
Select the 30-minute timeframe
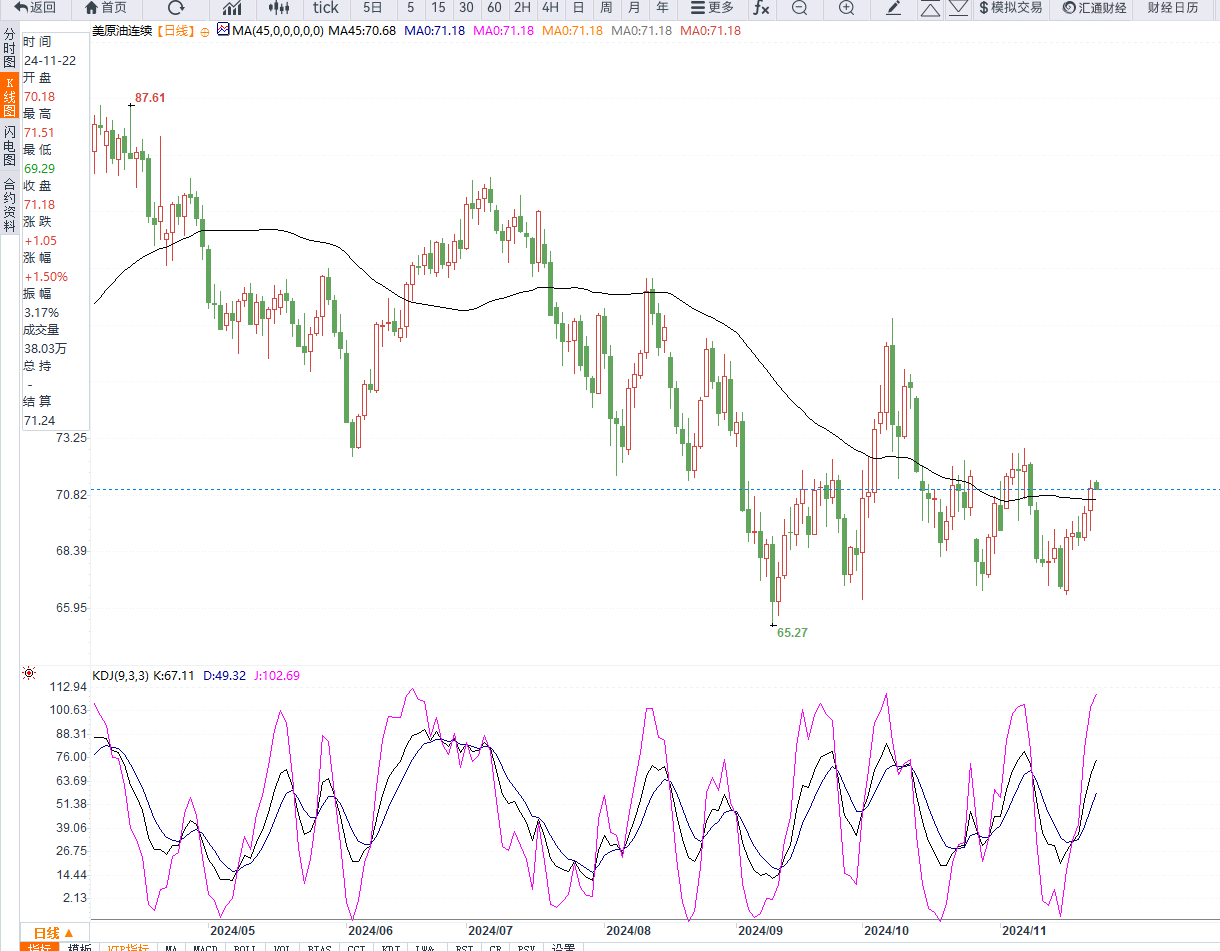point(466,8)
